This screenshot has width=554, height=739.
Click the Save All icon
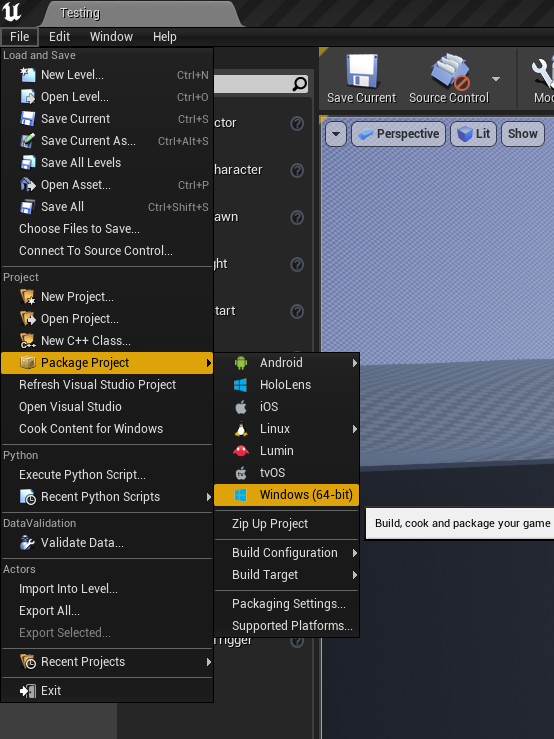(x=28, y=206)
